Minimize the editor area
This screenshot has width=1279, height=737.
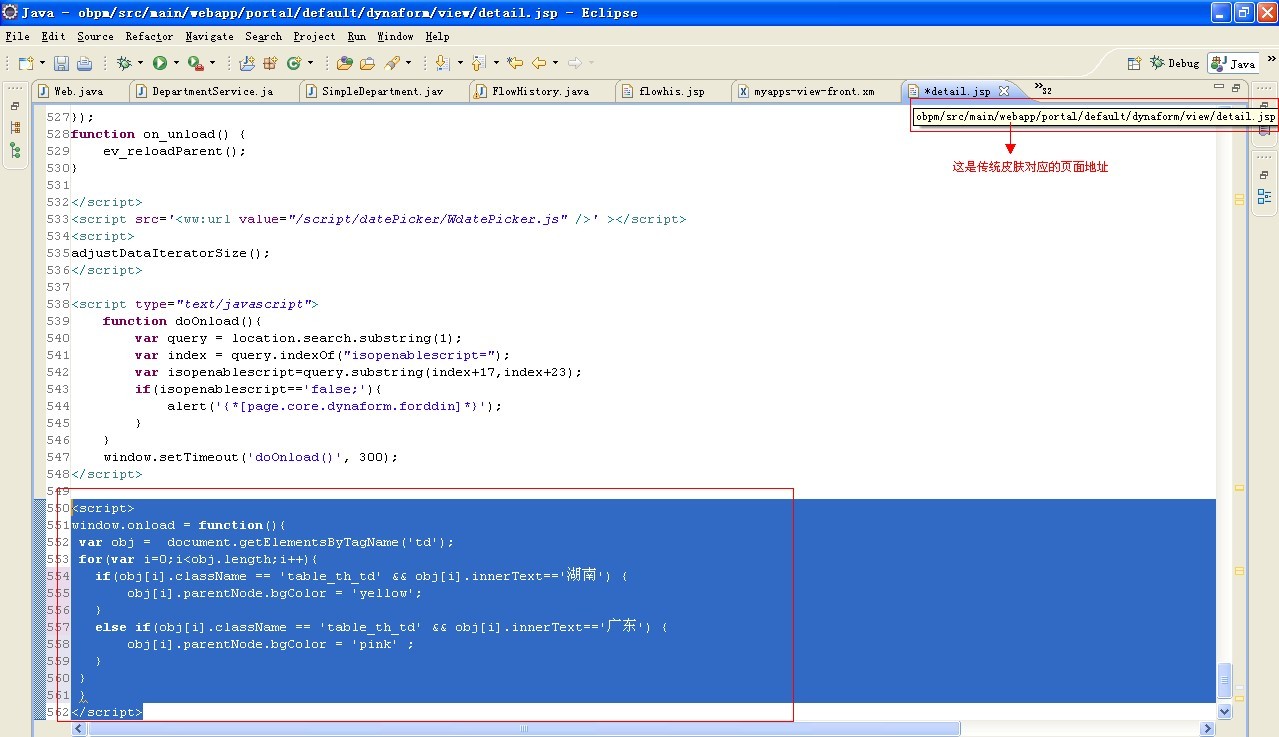click(1219, 88)
